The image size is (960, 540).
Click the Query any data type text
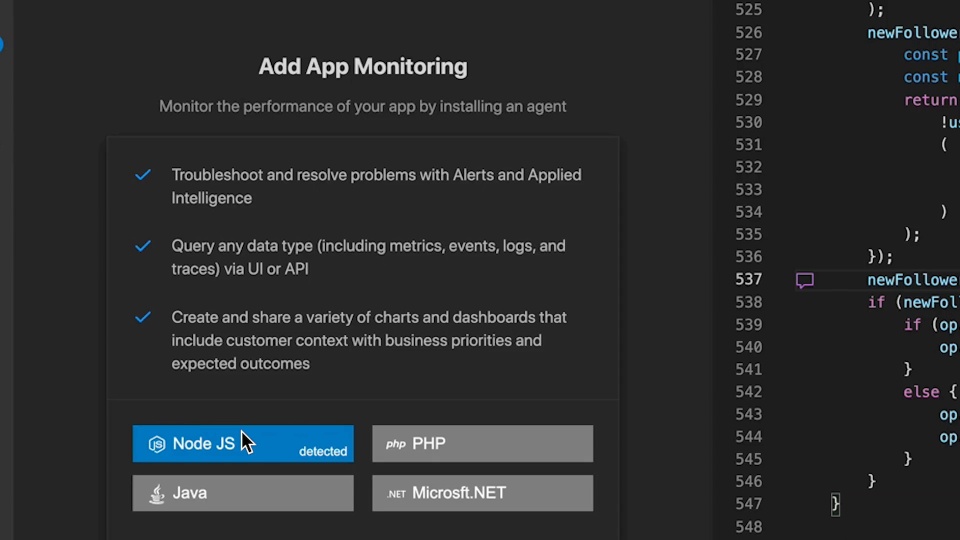coord(369,257)
